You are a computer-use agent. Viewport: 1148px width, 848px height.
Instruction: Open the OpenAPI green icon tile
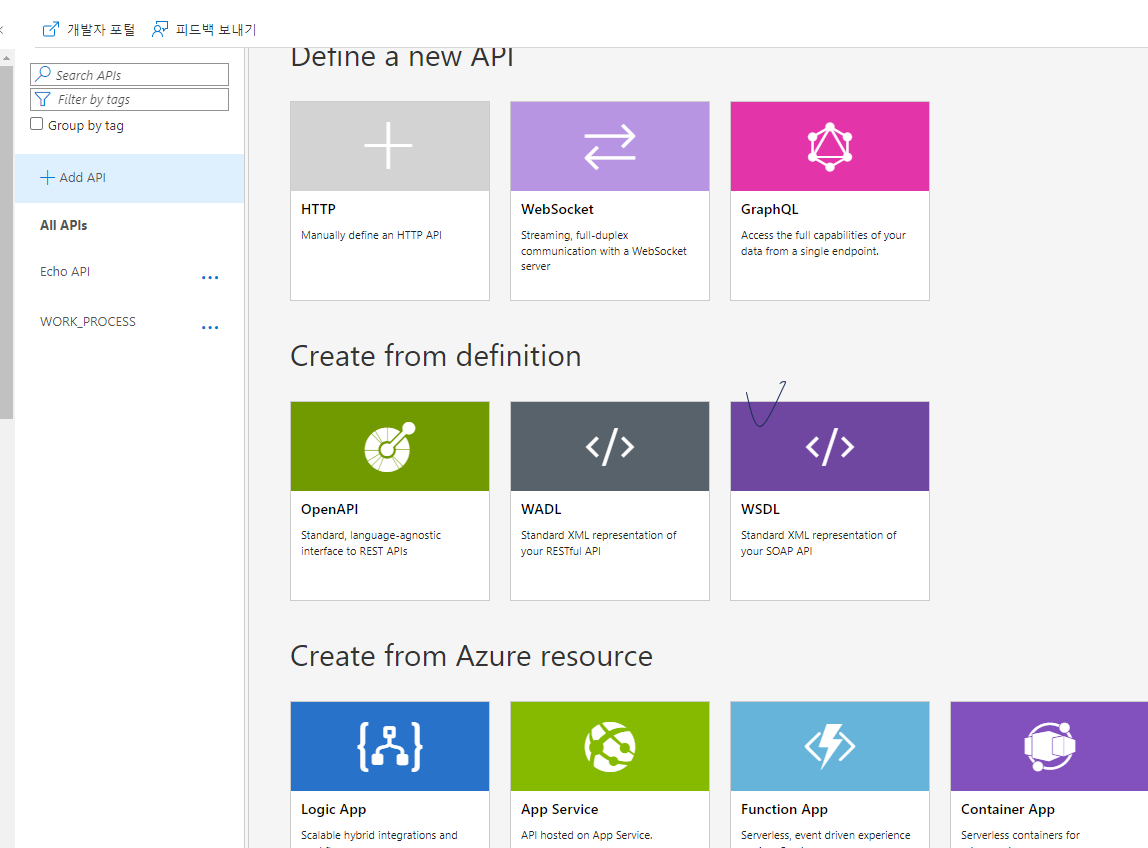pyautogui.click(x=390, y=447)
